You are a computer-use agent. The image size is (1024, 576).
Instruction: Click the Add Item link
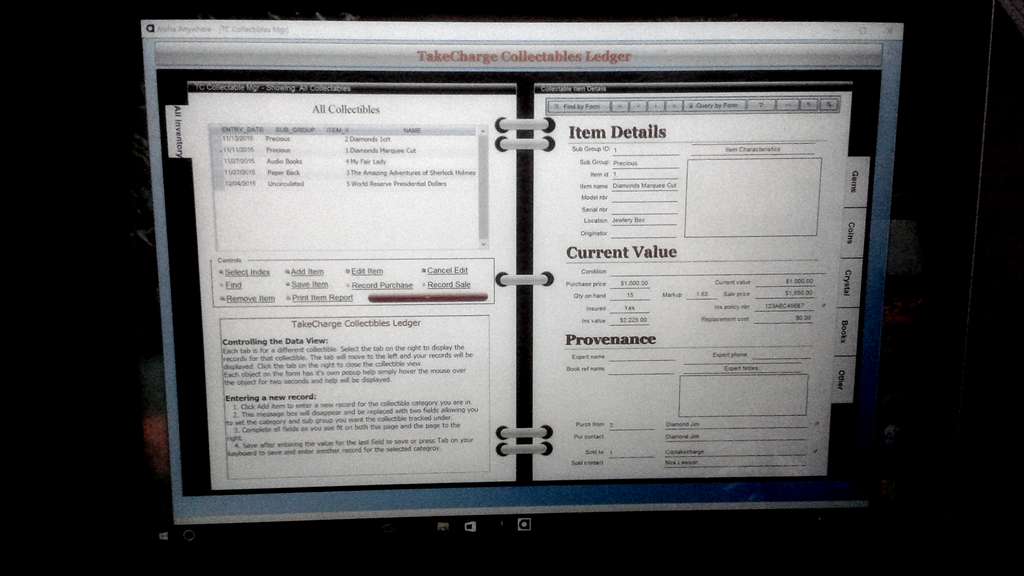(x=307, y=271)
